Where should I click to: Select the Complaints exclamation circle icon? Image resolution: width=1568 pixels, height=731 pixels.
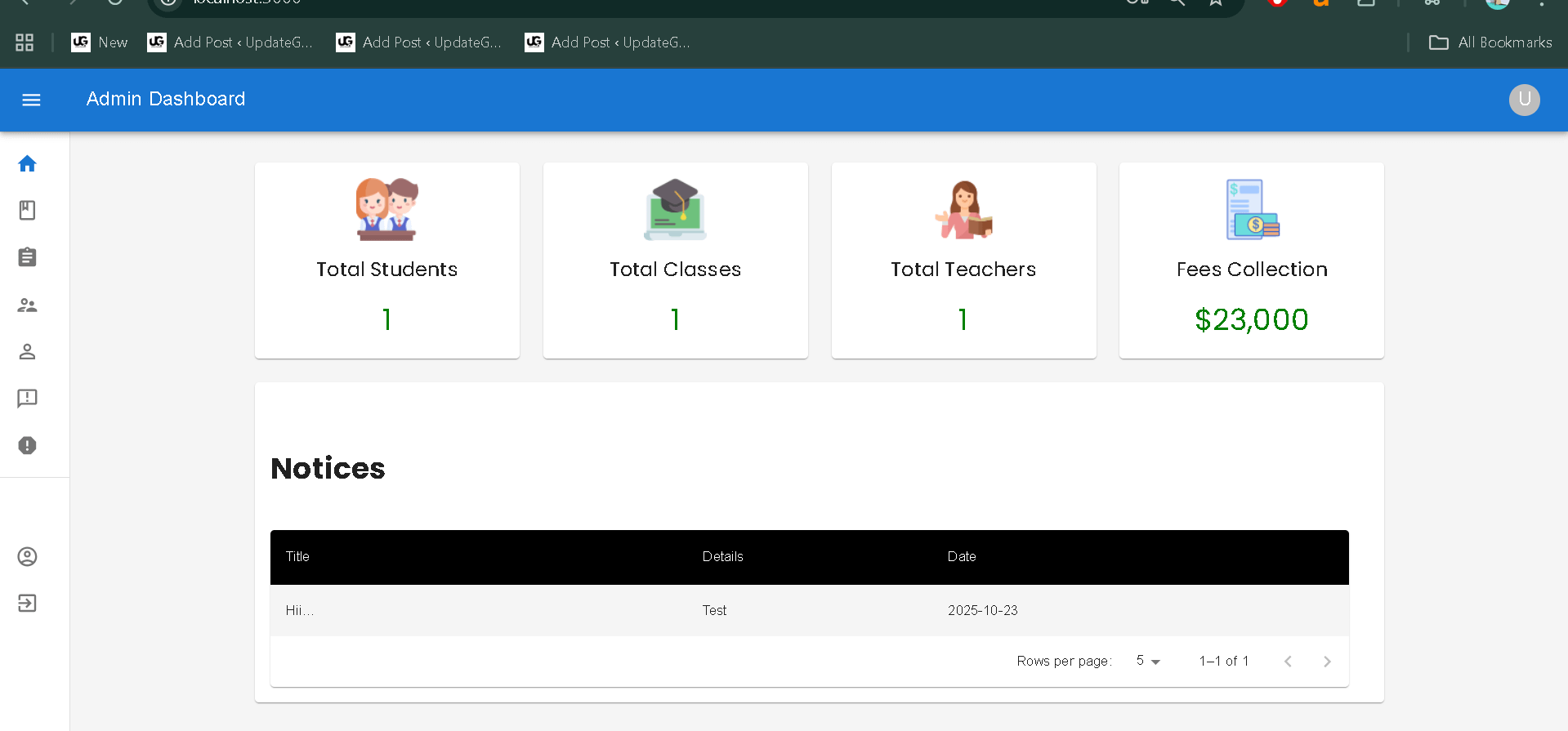coord(27,445)
